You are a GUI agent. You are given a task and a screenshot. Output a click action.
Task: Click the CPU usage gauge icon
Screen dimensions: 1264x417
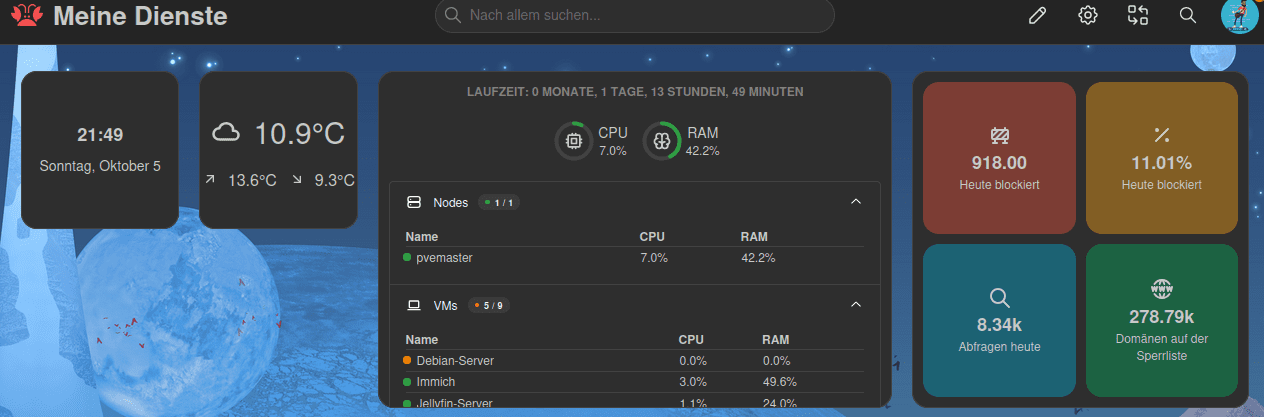click(x=573, y=141)
